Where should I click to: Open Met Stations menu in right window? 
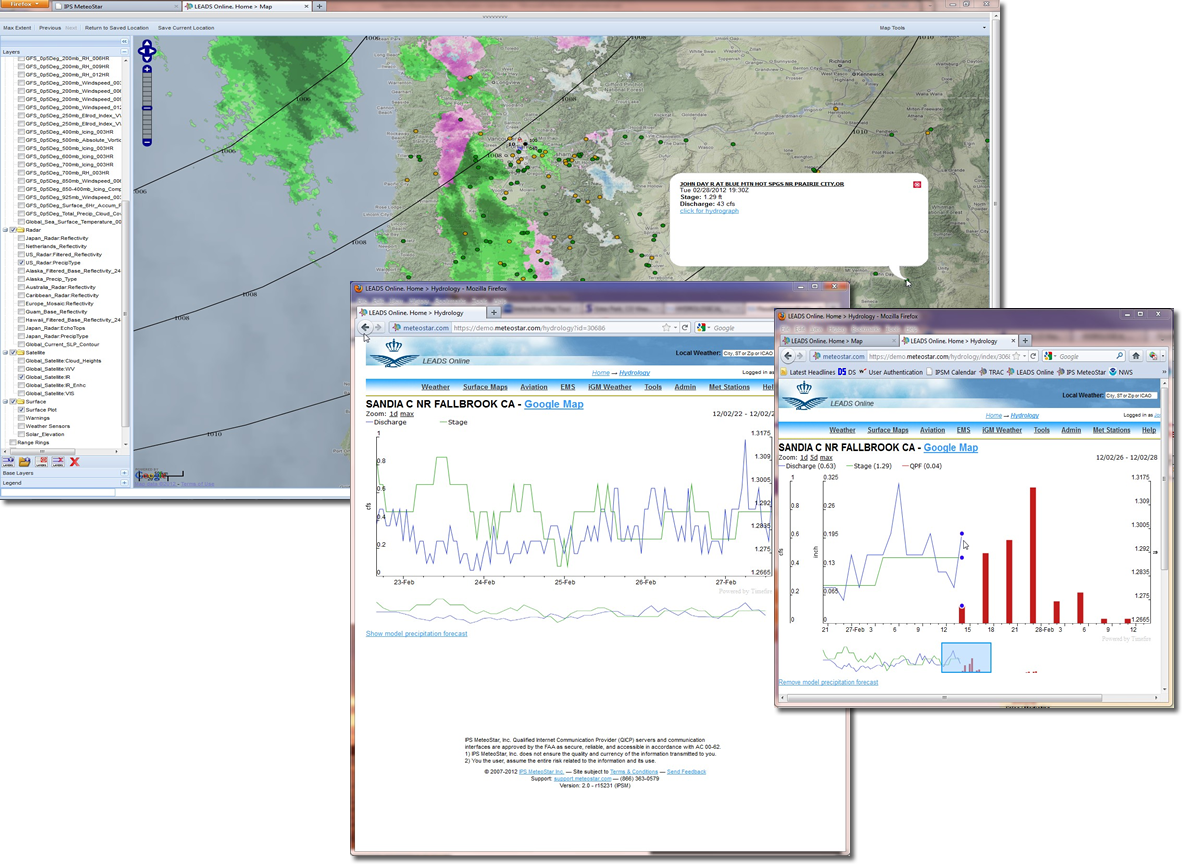[1111, 430]
